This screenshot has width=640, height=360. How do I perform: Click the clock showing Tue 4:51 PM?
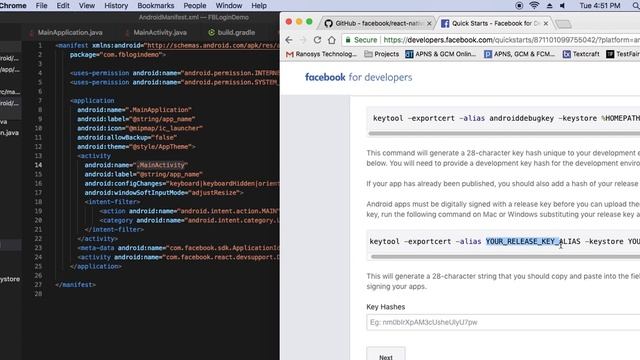(600, 6)
